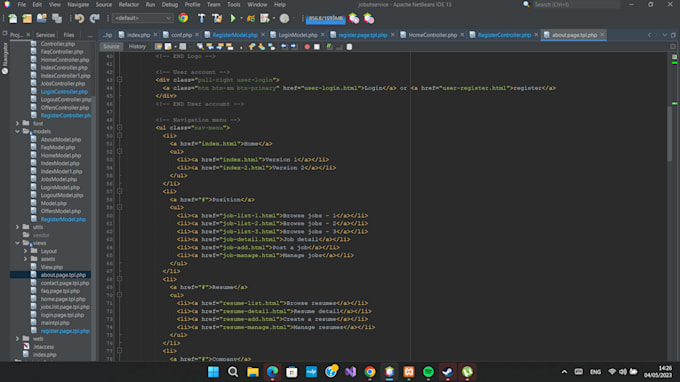Screen dimensions: 680x382
Task: Switch to the RegisterModel.php tab
Action: pyautogui.click(x=235, y=35)
